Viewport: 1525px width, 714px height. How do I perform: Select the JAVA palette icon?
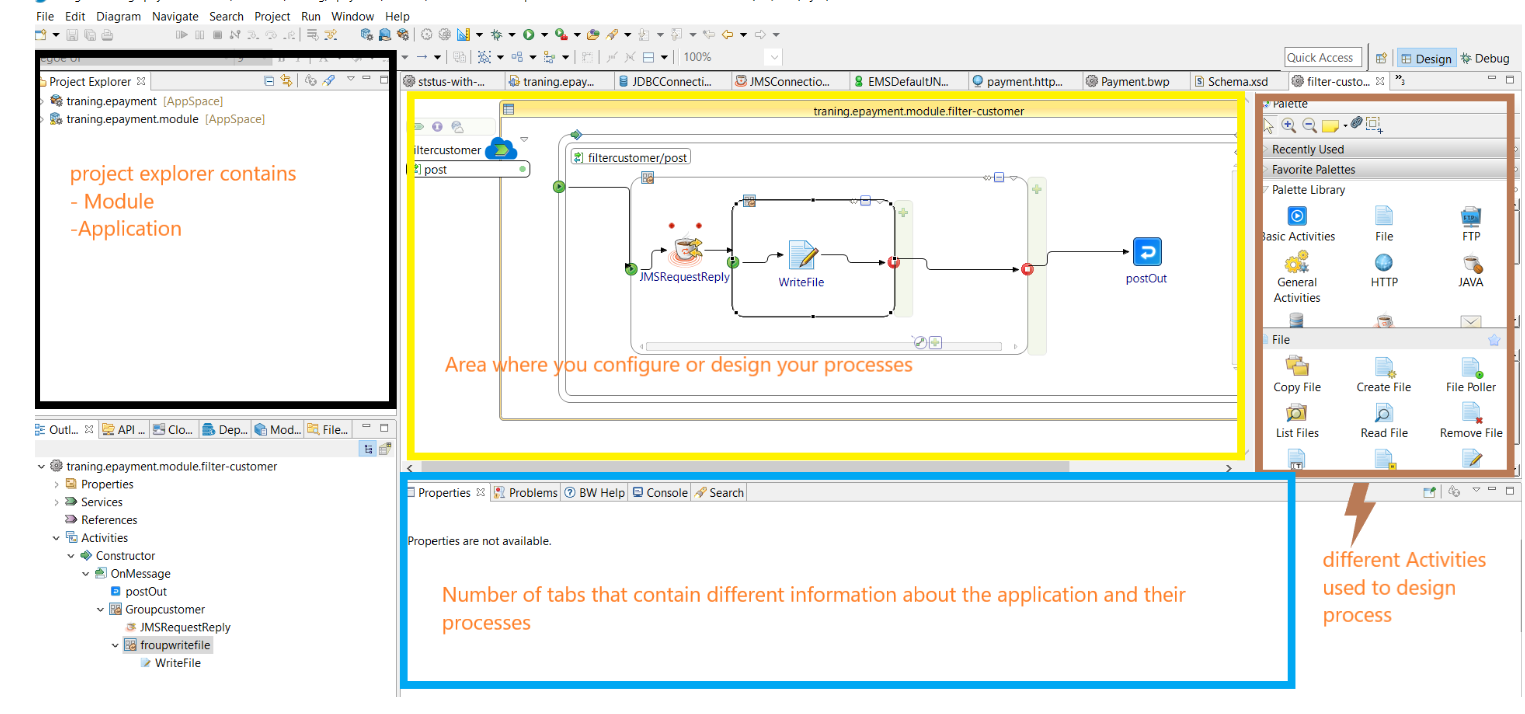pos(1470,267)
